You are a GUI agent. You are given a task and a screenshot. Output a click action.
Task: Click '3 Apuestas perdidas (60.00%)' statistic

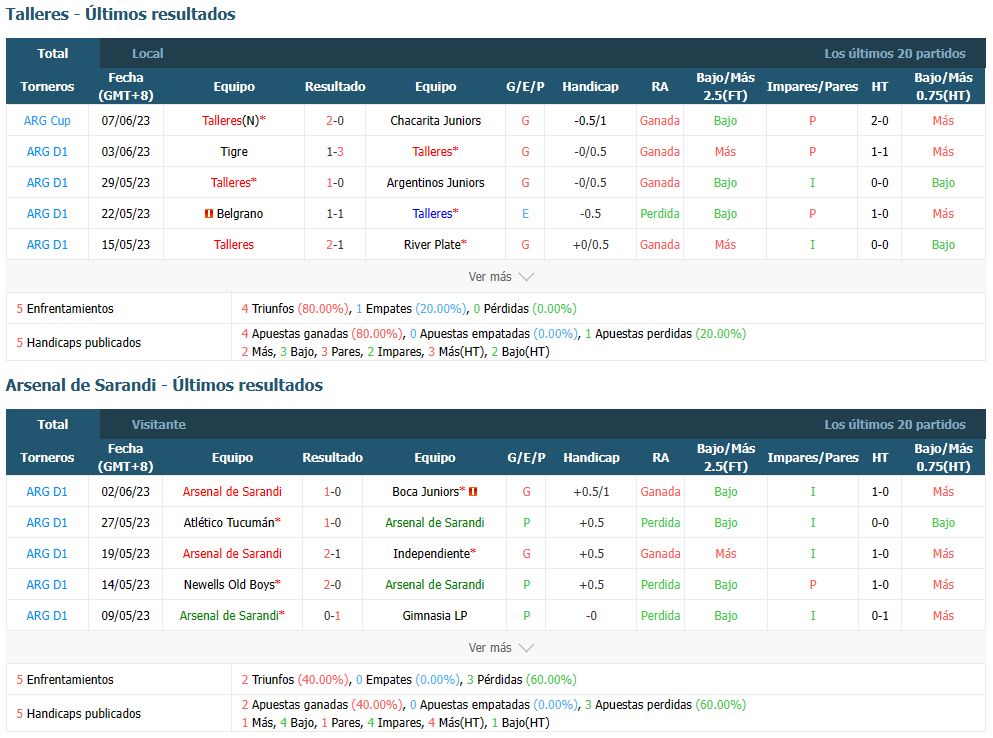(666, 705)
